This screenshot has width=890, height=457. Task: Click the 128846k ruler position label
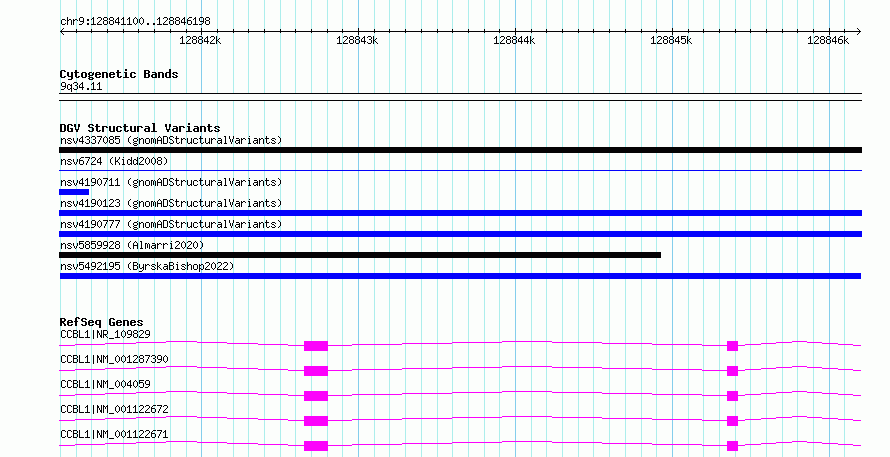[828, 40]
